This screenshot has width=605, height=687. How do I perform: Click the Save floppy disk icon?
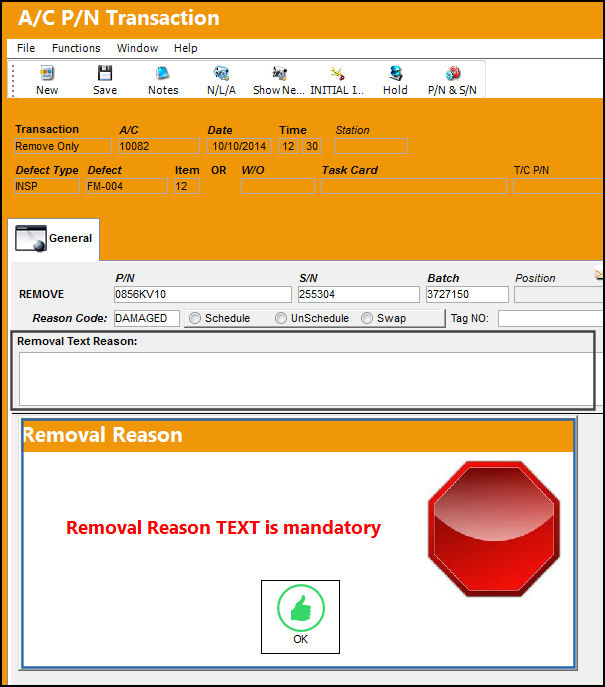(105, 73)
